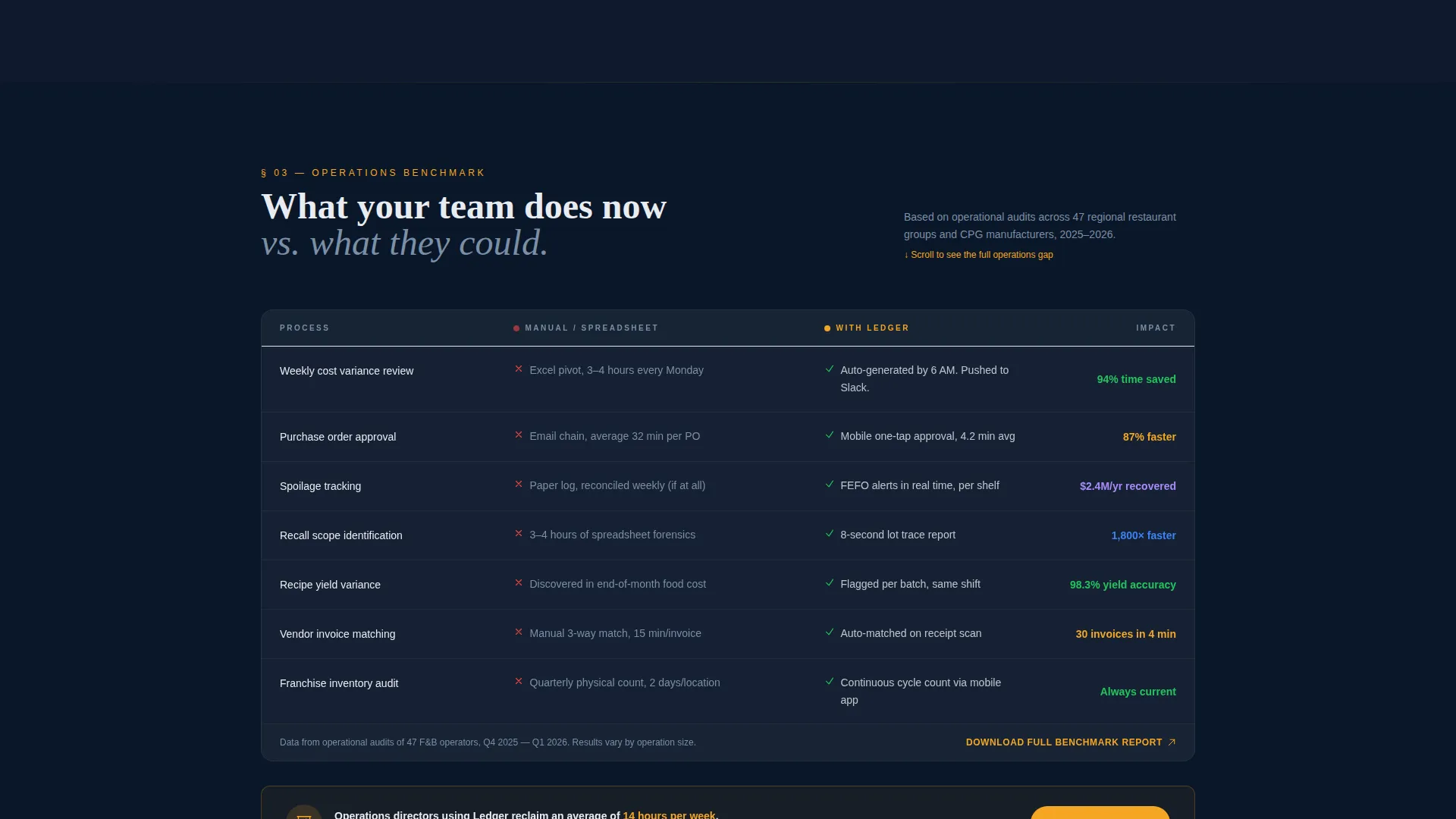The width and height of the screenshot is (1456, 819).
Task: Click 'Scroll to see the full operations gap'
Action: (x=978, y=255)
